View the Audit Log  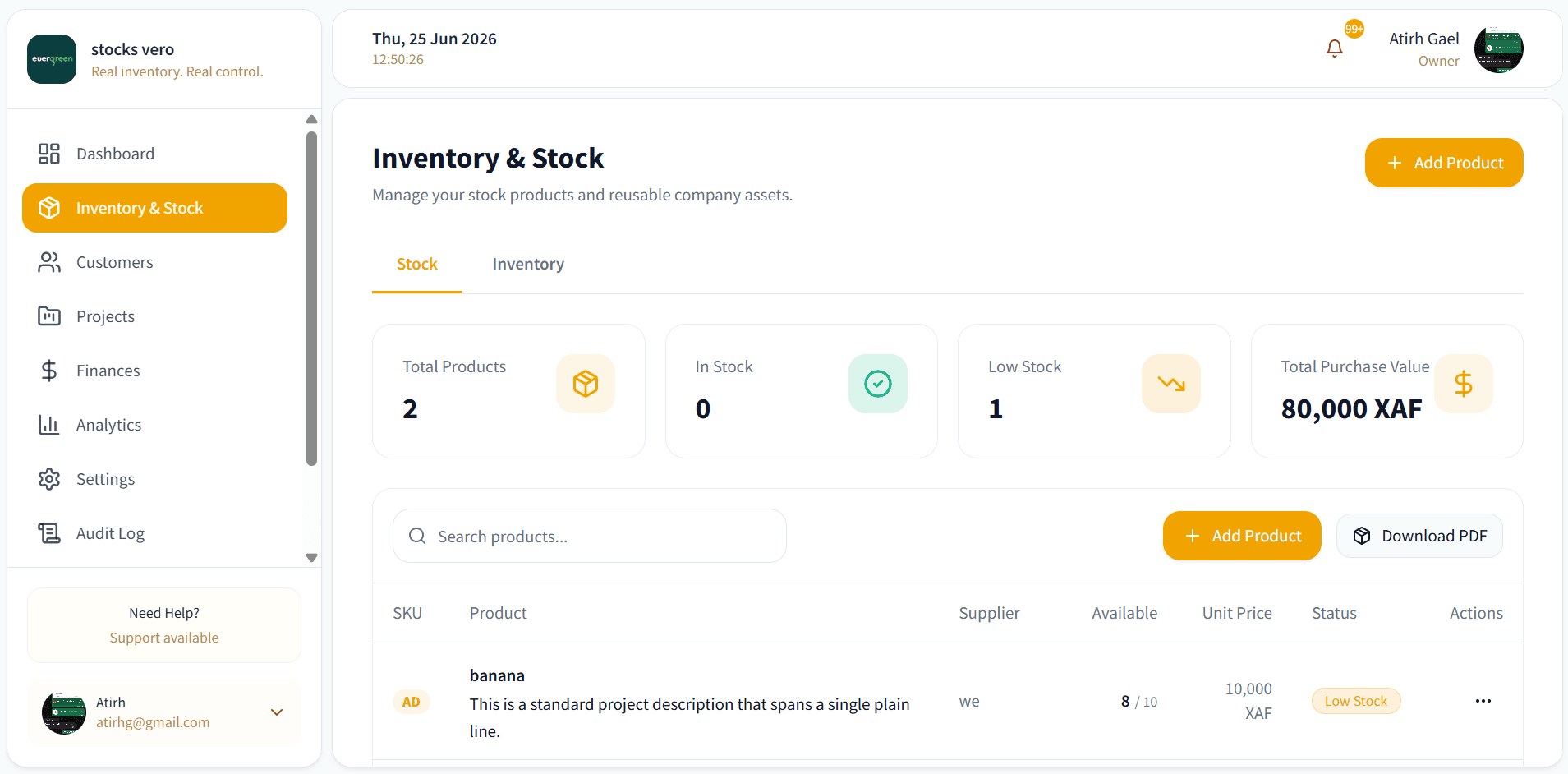[x=154, y=533]
